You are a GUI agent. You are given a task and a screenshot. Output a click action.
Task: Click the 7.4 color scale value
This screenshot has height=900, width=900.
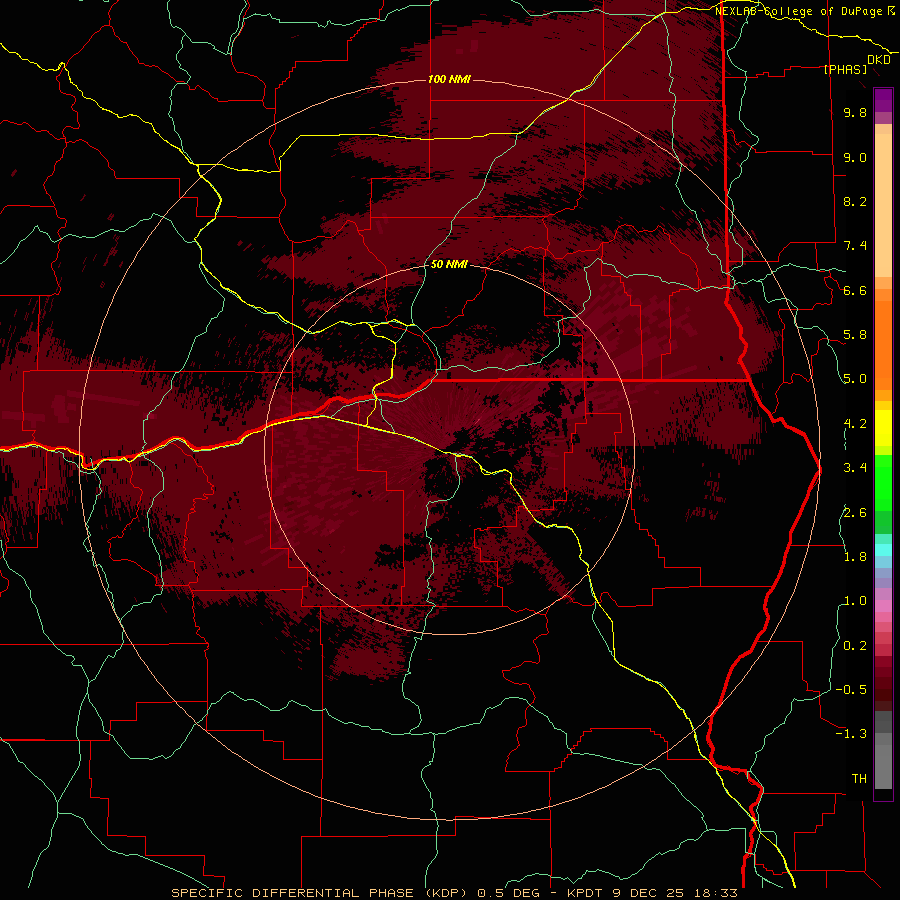(x=855, y=246)
